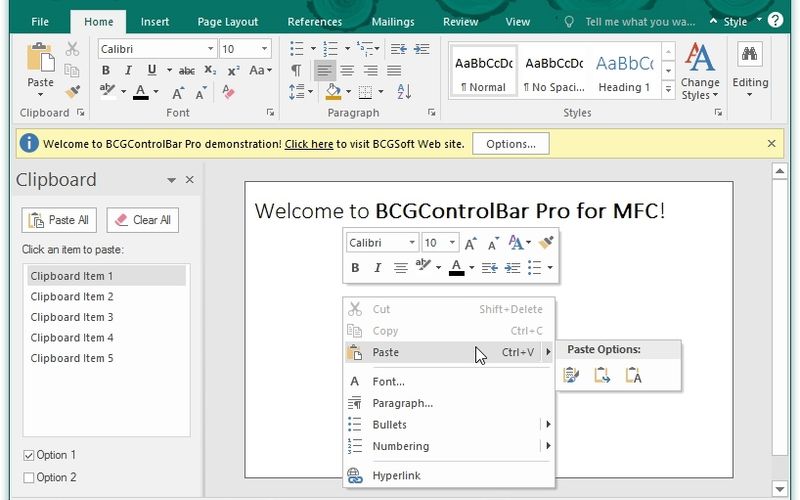The image size is (800, 500).
Task: Toggle Bold in the floating mini toolbar
Action: point(354,268)
